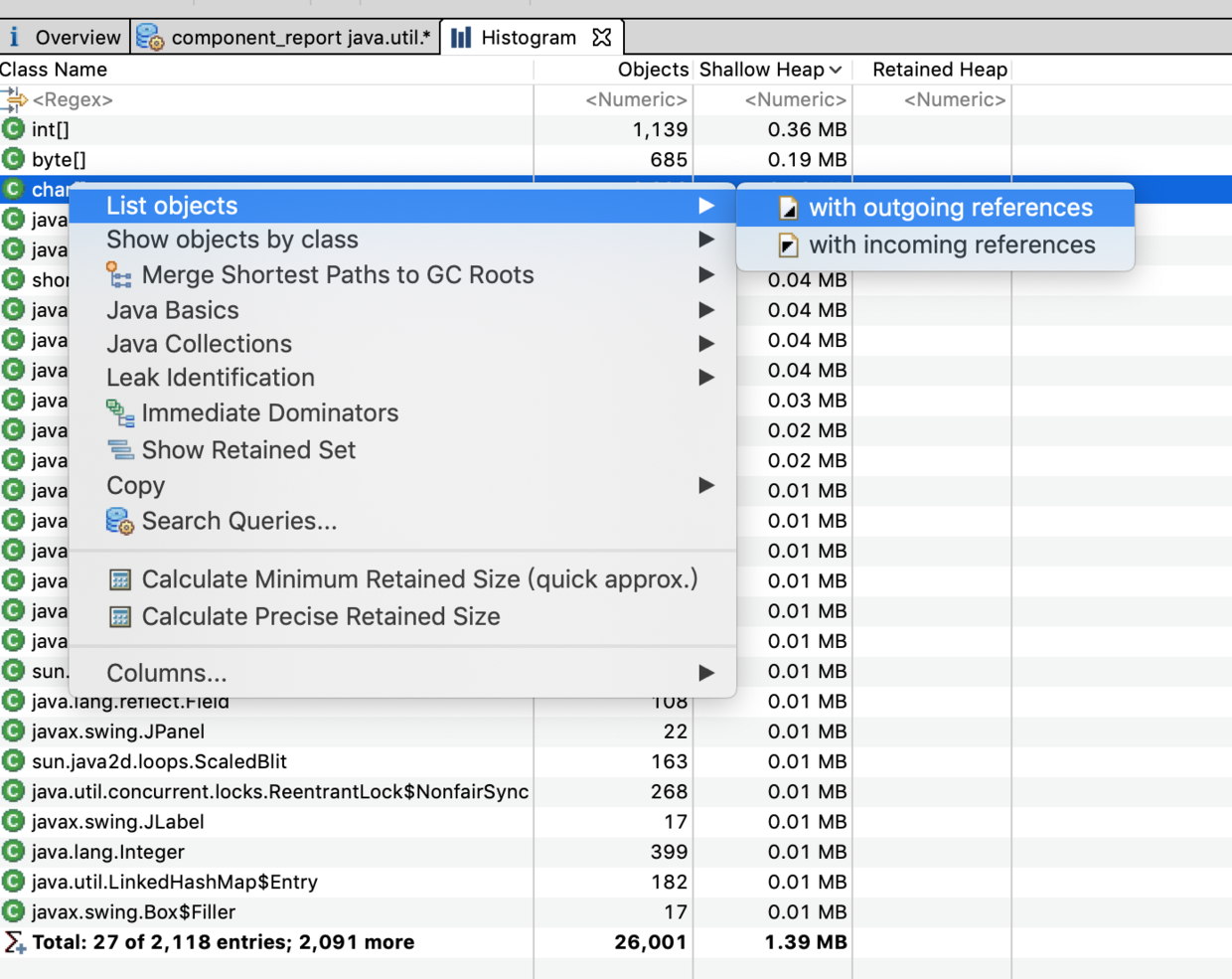Click the class icon for int[]
This screenshot has height=979, width=1232.
[x=13, y=129]
